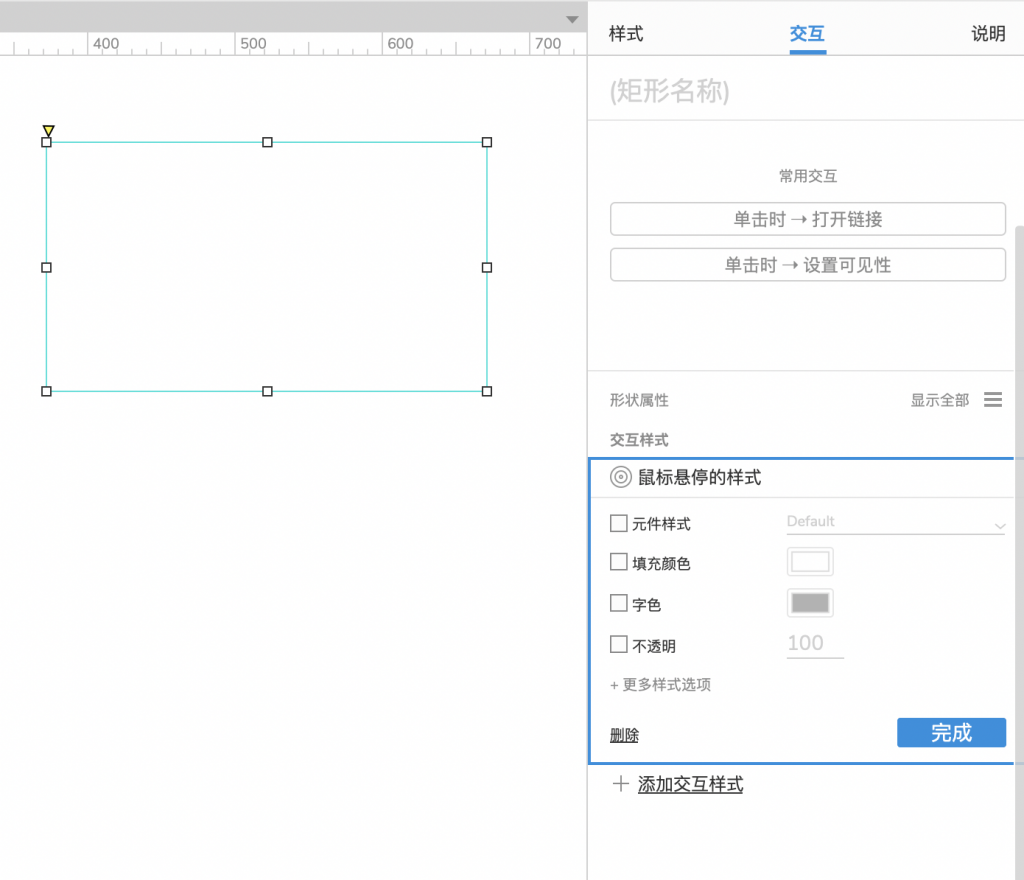Click the target icon beside 鼠标悬停的样式

[620, 478]
